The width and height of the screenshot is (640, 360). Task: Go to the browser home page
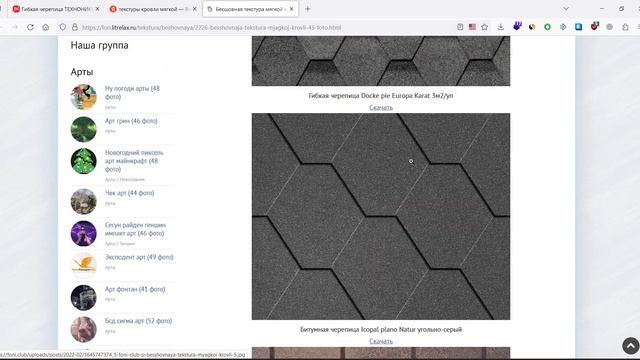click(x=46, y=27)
